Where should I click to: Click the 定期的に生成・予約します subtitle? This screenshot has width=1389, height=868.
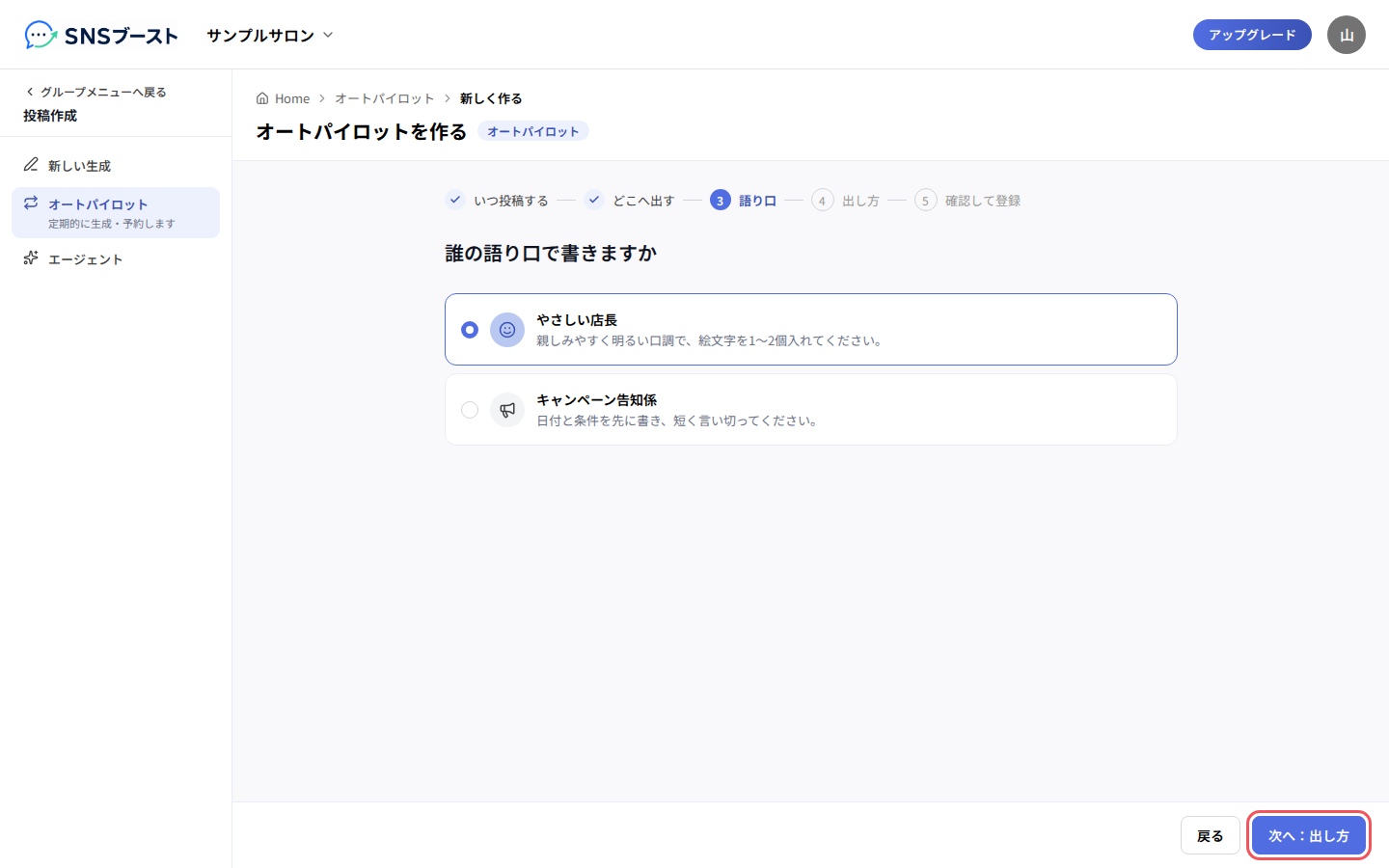(112, 224)
